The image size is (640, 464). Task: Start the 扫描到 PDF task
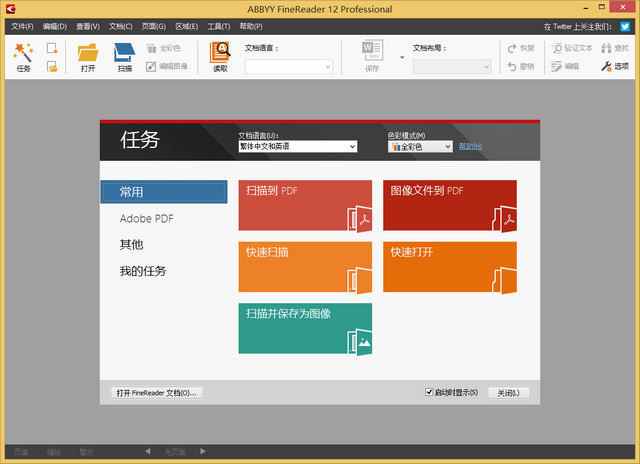[305, 206]
